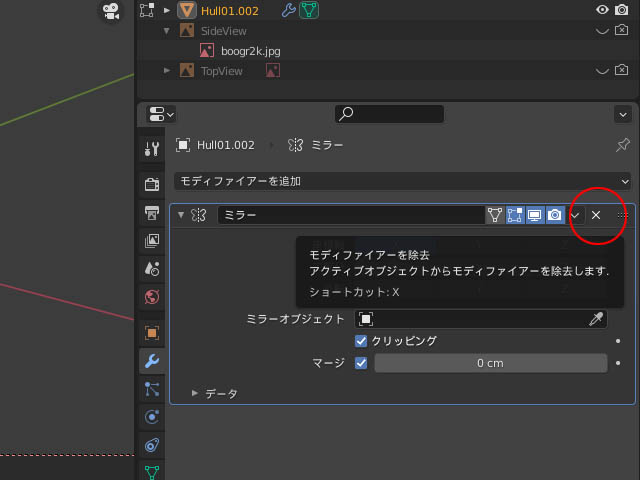Click Hull01.002 modifiers wrench icon in outliner
The image size is (640, 480).
click(x=289, y=10)
